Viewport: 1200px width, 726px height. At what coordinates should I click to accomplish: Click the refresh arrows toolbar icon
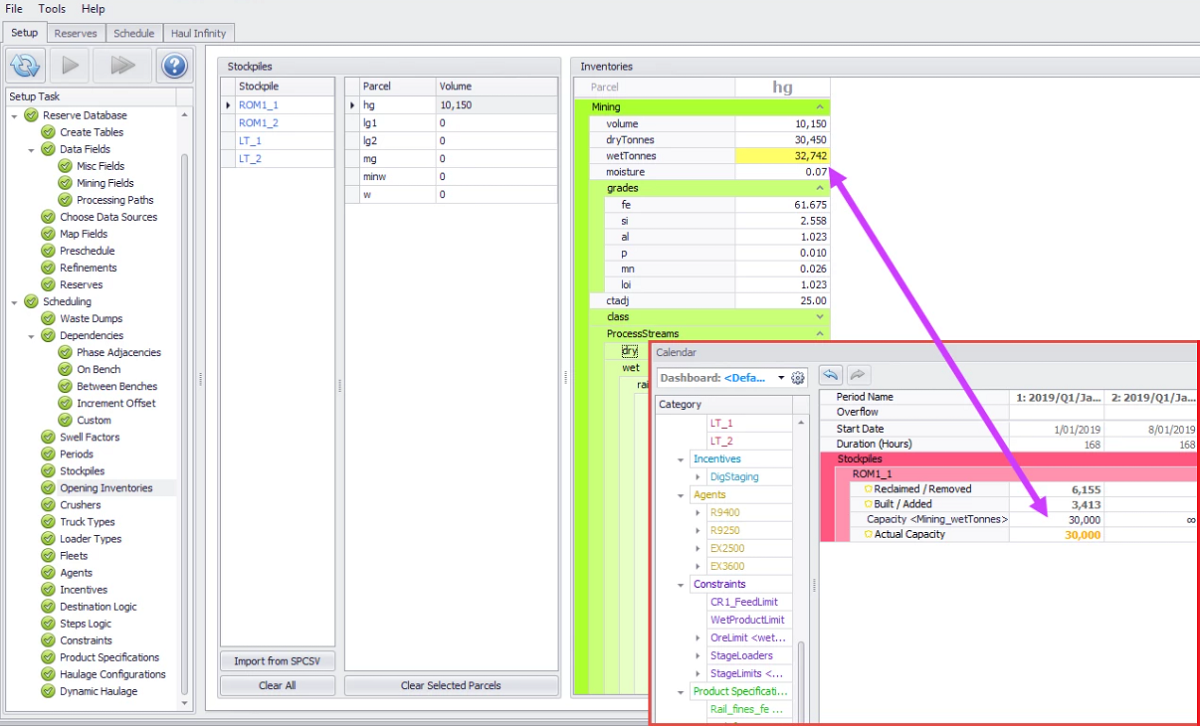[x=25, y=66]
